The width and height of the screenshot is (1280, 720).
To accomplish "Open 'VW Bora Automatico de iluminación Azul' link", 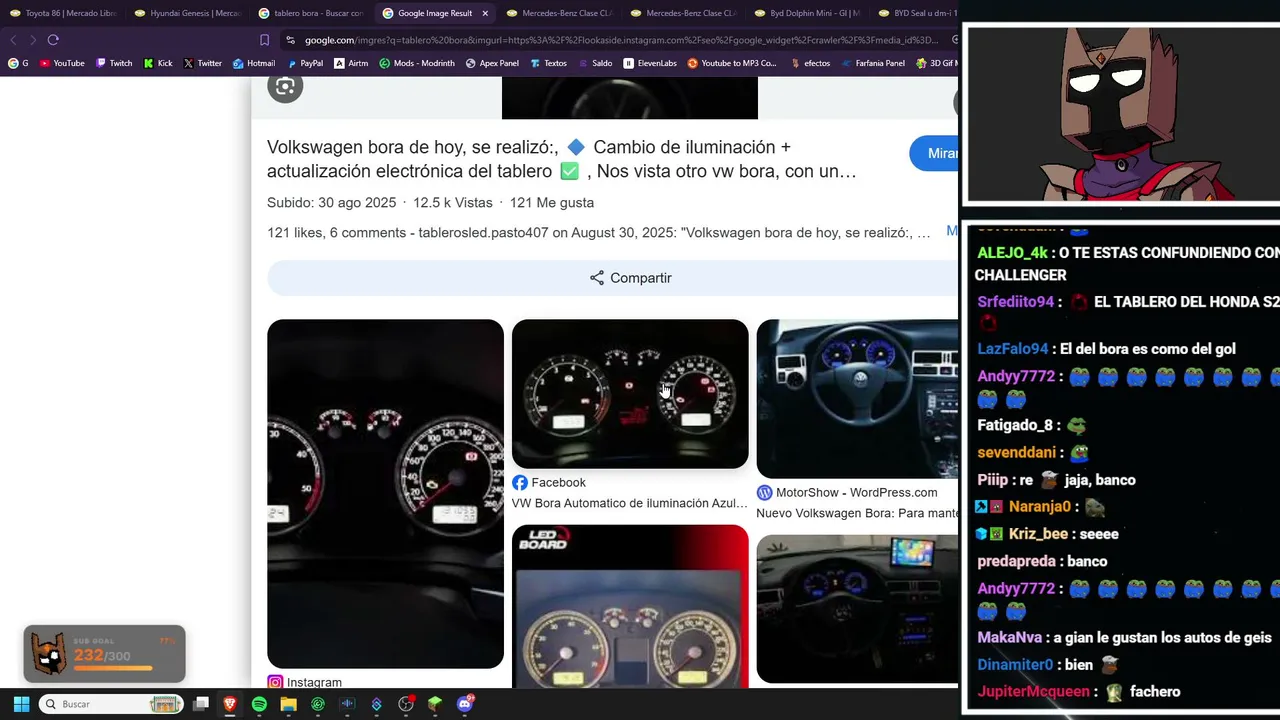I will tap(630, 503).
